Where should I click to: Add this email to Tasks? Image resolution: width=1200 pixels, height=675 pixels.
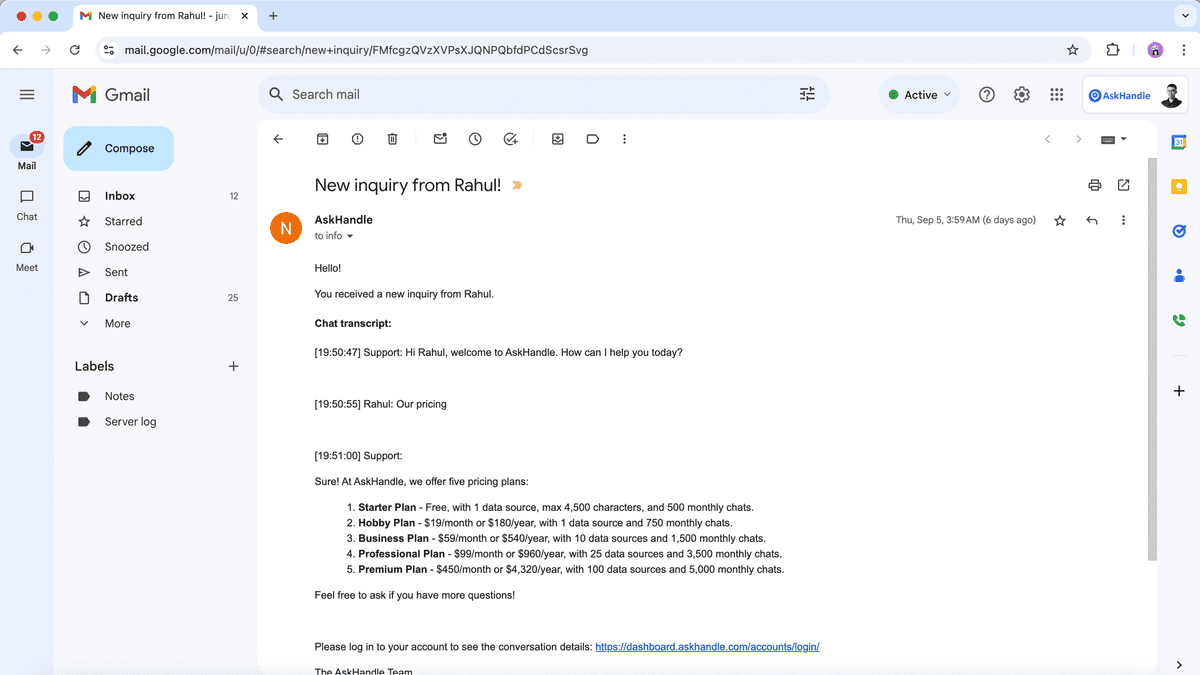[510, 139]
